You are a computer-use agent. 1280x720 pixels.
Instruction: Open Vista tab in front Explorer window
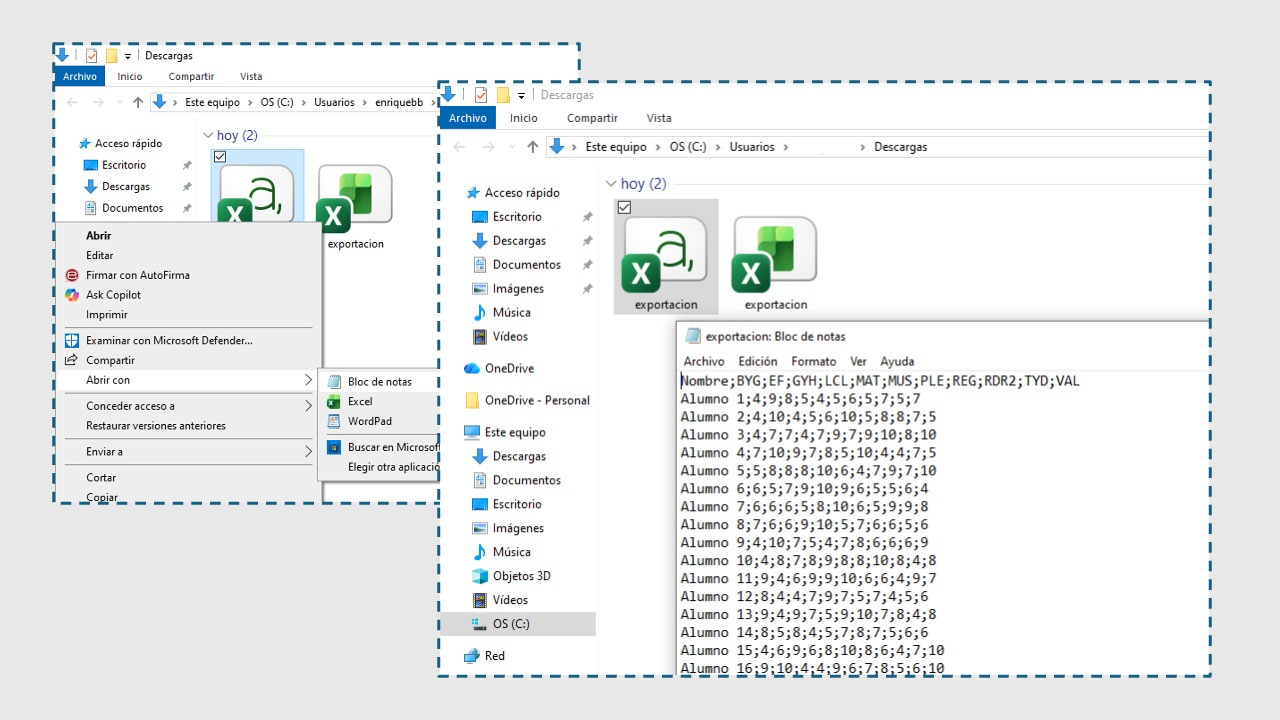coord(659,118)
